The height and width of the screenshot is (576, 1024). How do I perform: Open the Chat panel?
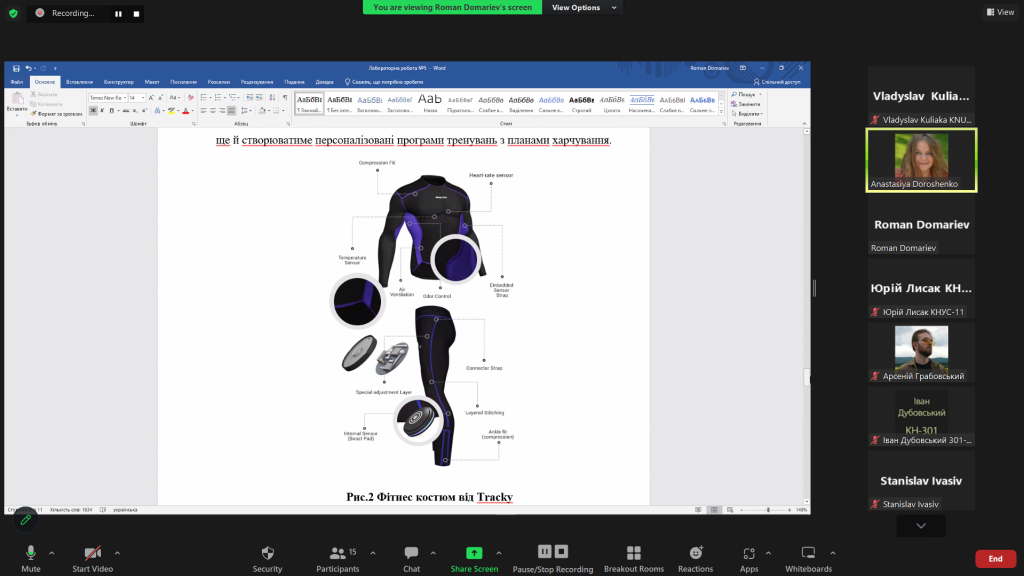[411, 559]
